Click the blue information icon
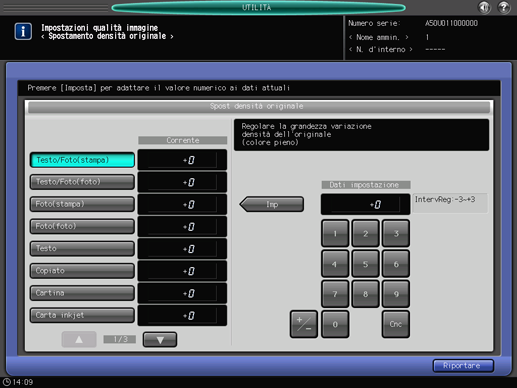This screenshot has height=388, width=517. (23, 31)
